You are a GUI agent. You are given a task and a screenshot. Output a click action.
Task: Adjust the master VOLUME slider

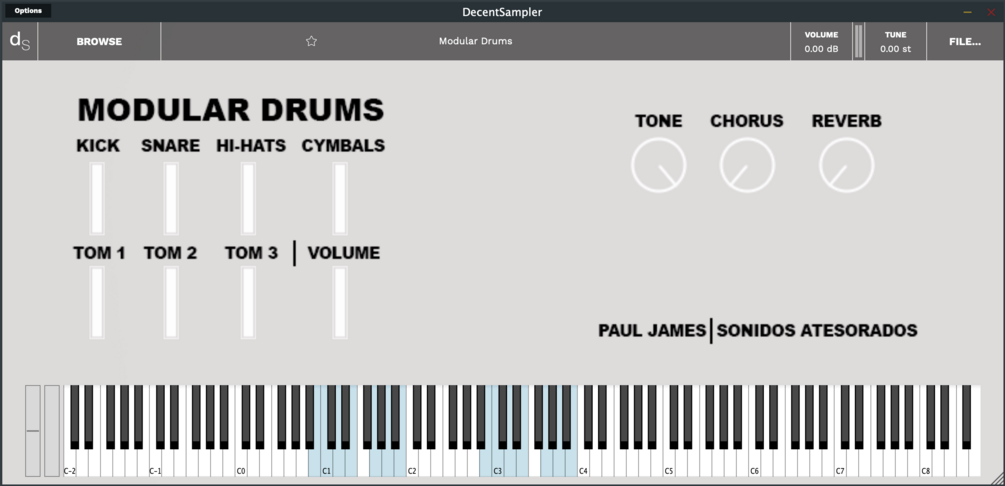click(340, 303)
